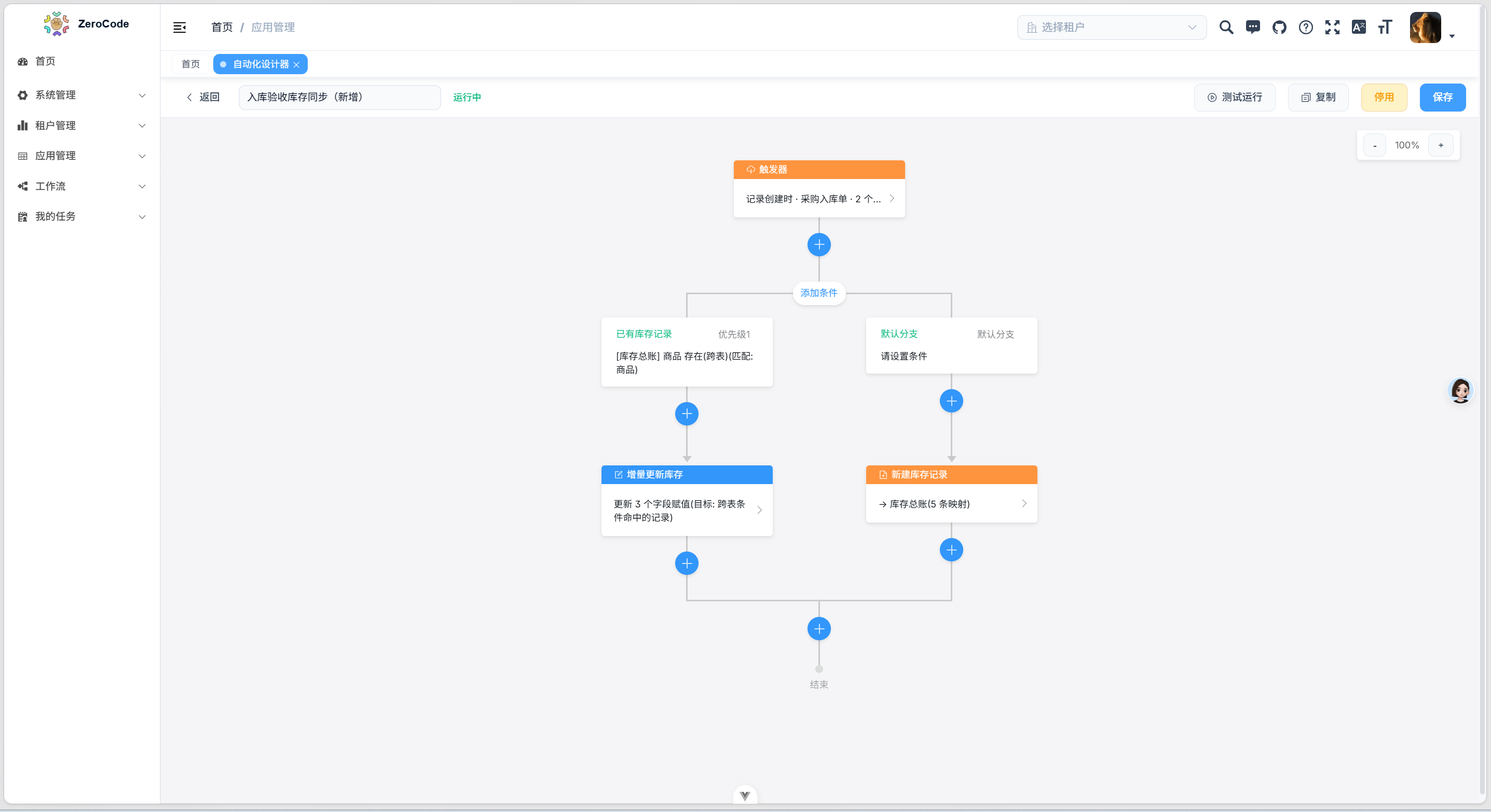The image size is (1491, 812).
Task: Expand 我的任务 sidebar menu
Action: 81,216
